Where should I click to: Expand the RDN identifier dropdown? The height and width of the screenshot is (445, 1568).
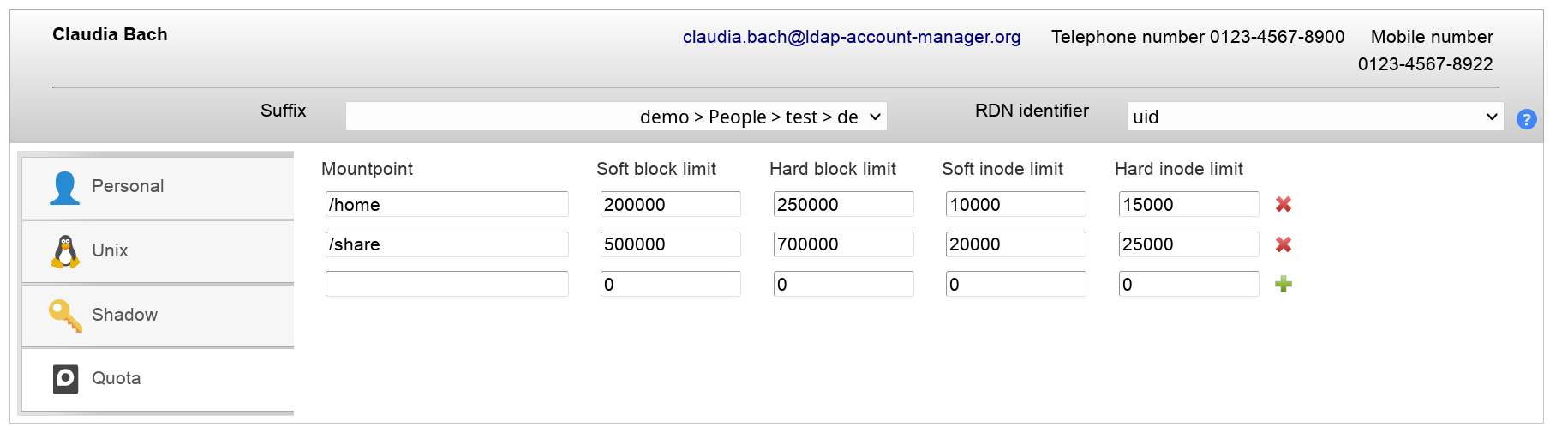(x=1314, y=117)
